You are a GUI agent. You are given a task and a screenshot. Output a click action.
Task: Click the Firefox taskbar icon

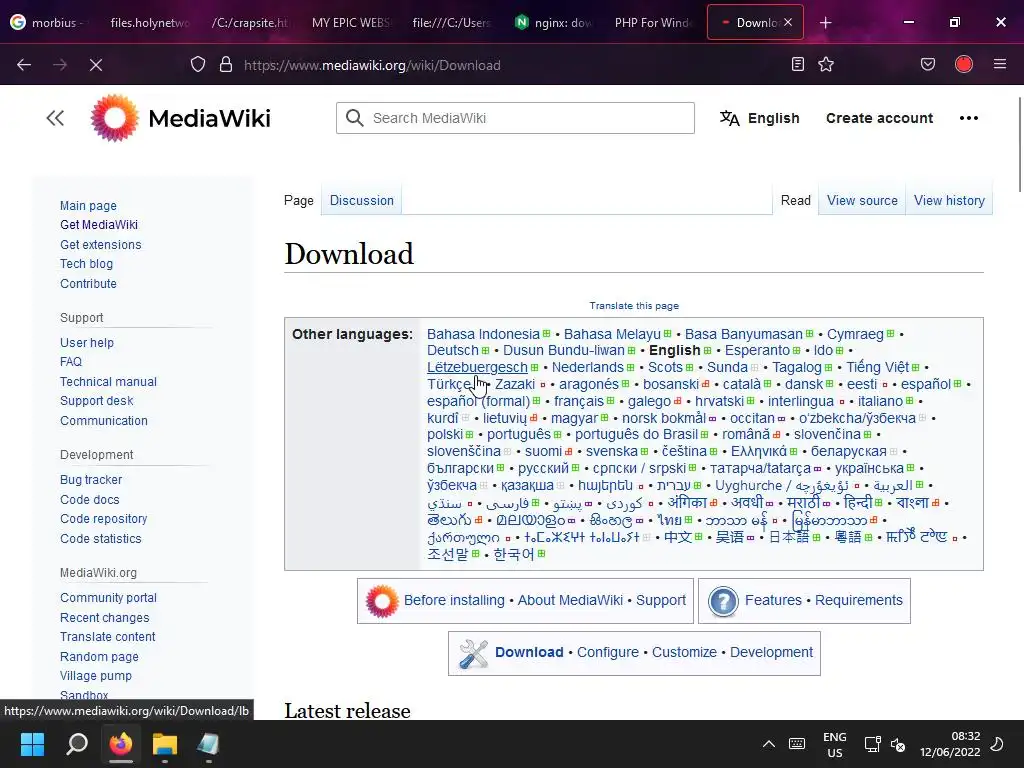point(121,744)
